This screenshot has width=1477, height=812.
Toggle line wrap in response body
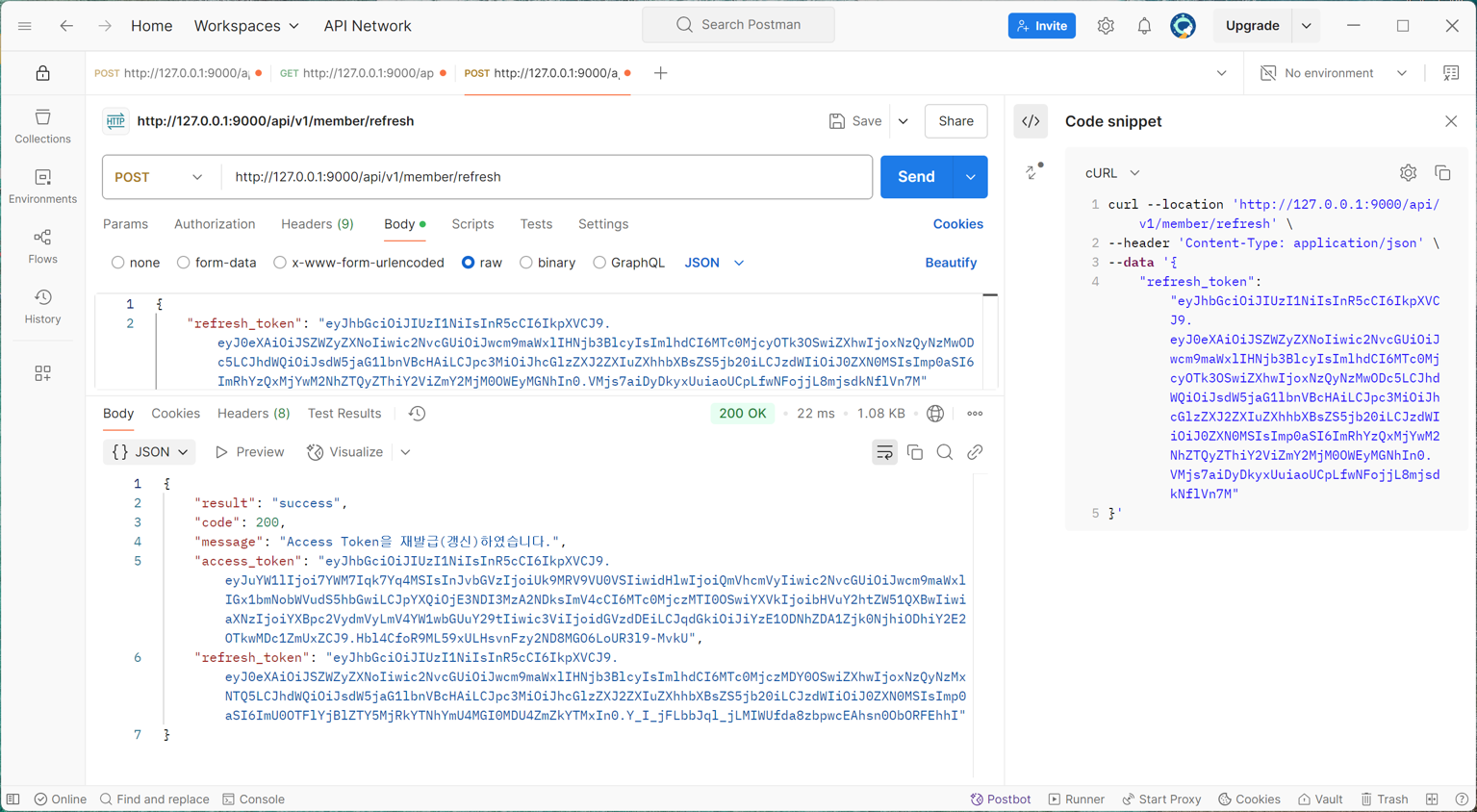coord(884,452)
